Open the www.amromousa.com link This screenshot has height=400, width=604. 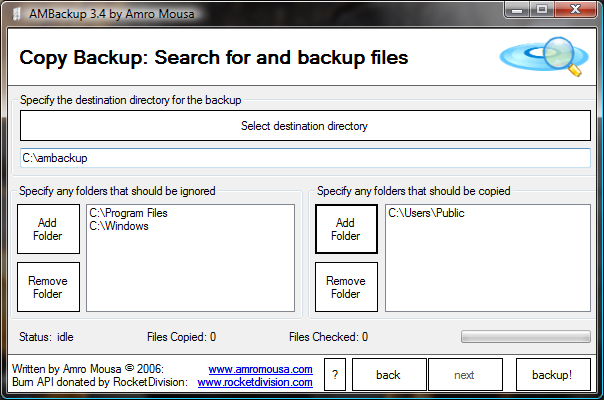(260, 369)
